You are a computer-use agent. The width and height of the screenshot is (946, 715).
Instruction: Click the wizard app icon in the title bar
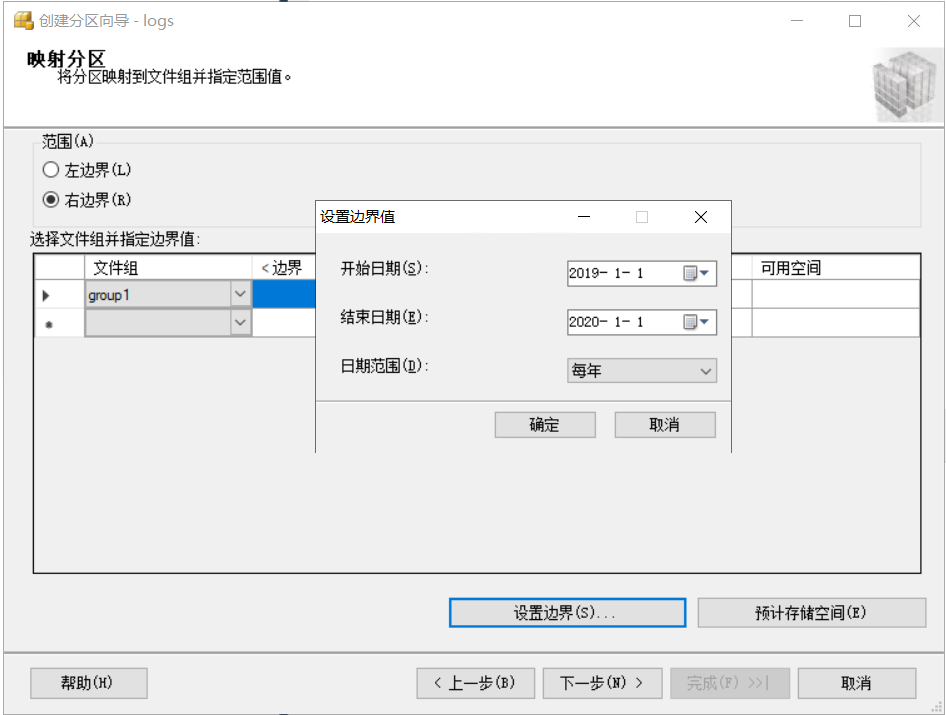(24, 21)
